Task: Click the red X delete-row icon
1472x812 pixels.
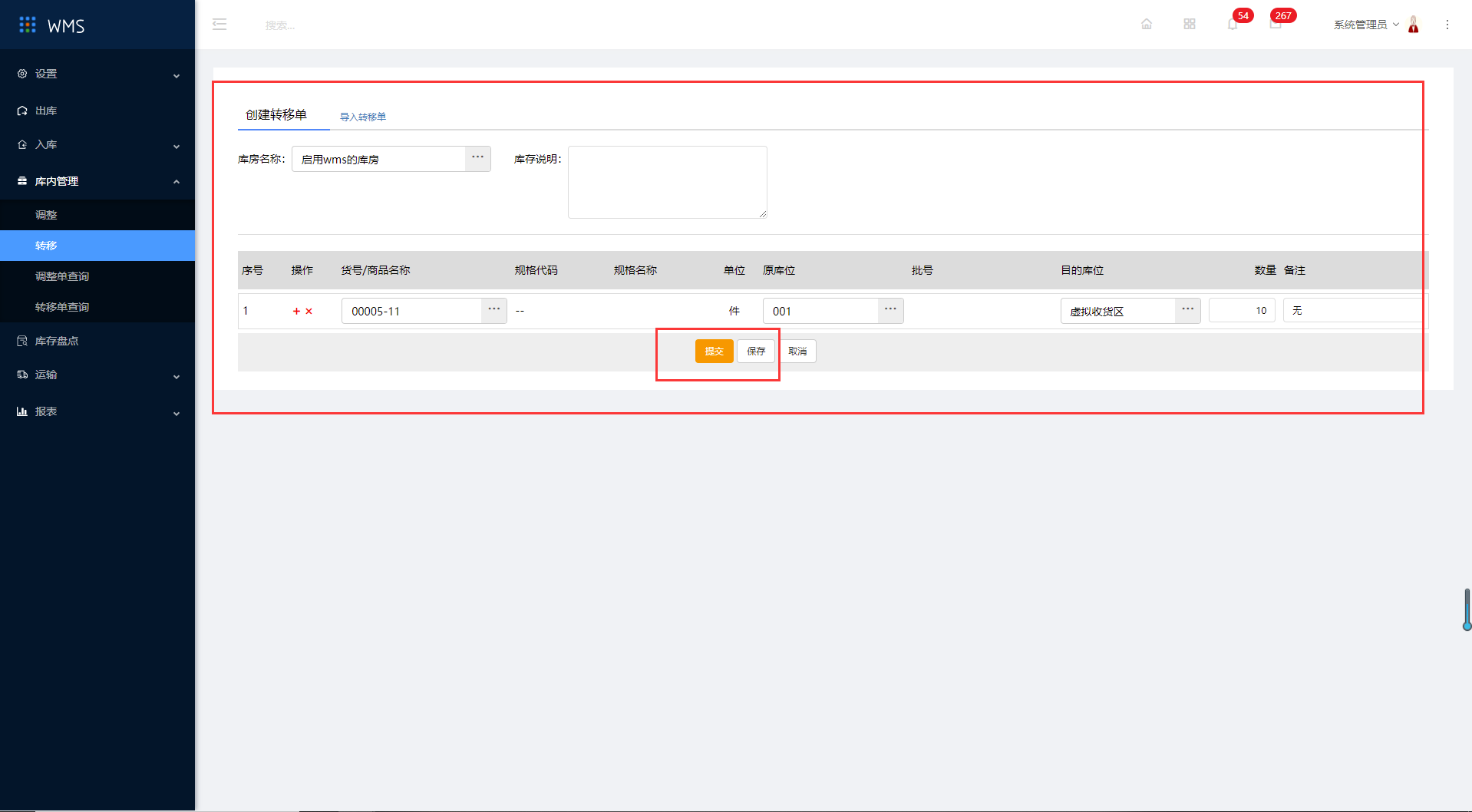Action: (309, 311)
